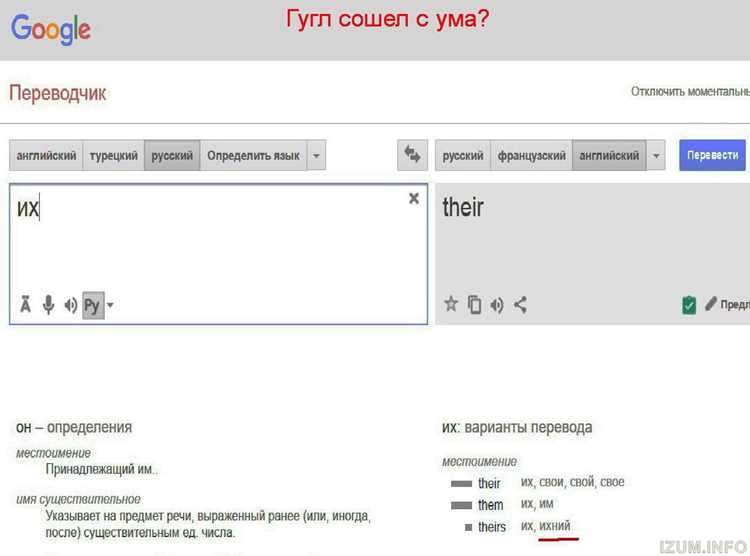Click the heading он – определения
The width and height of the screenshot is (750, 556).
coord(74,427)
